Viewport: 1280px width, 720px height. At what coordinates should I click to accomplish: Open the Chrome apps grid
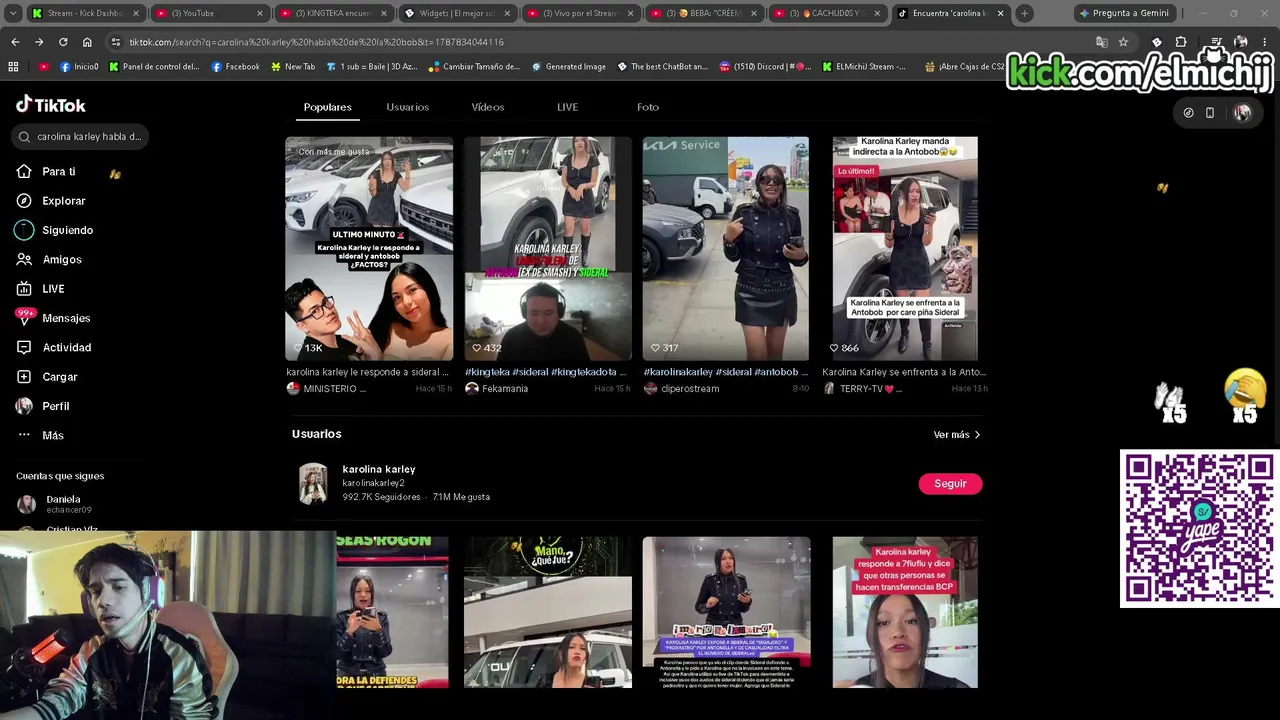(13, 67)
